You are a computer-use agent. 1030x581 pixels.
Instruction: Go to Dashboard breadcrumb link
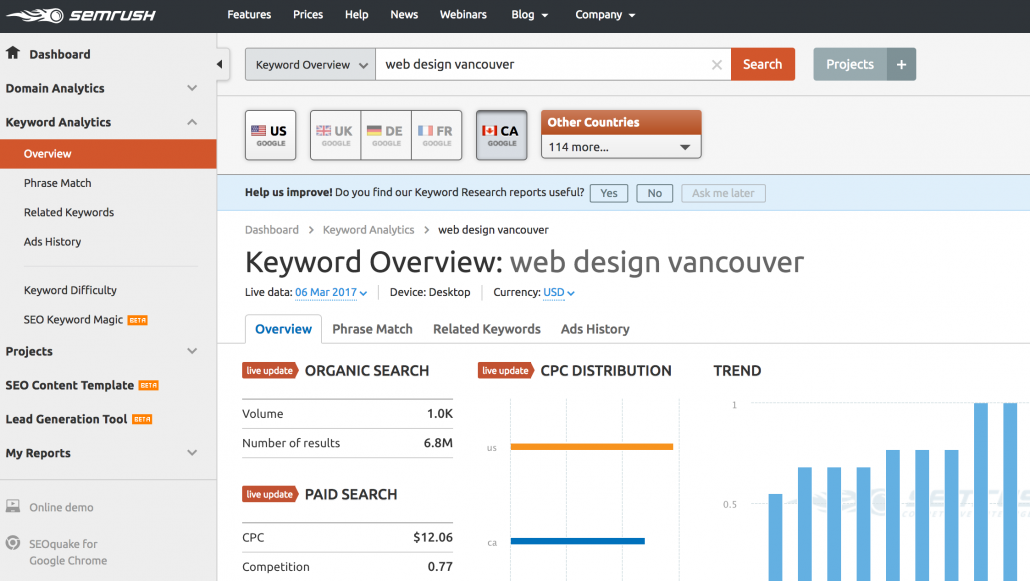[x=272, y=230]
